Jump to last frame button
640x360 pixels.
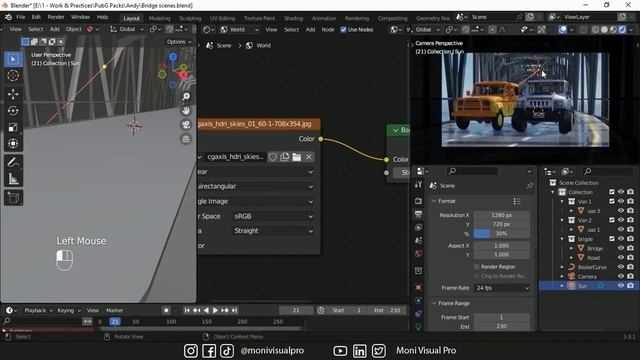[234, 311]
